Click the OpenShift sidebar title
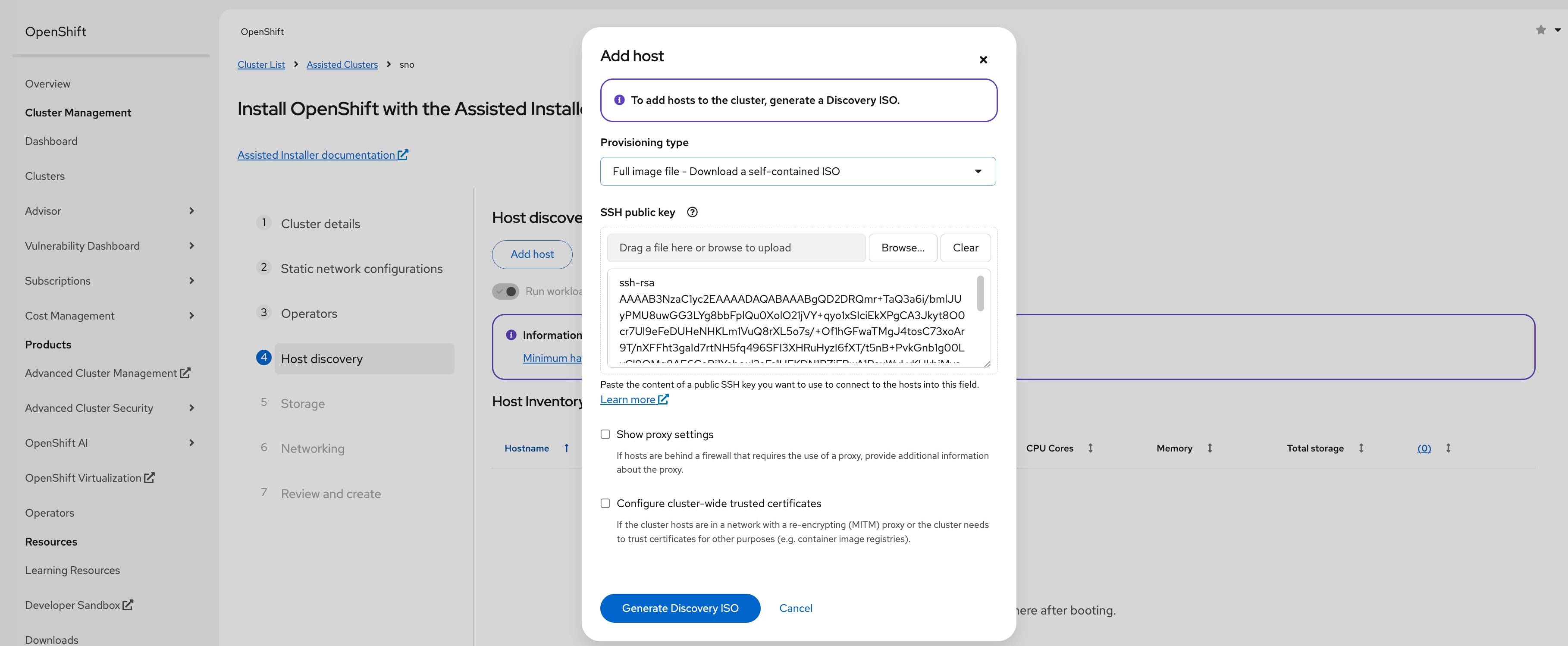This screenshot has height=646, width=1568. [55, 31]
